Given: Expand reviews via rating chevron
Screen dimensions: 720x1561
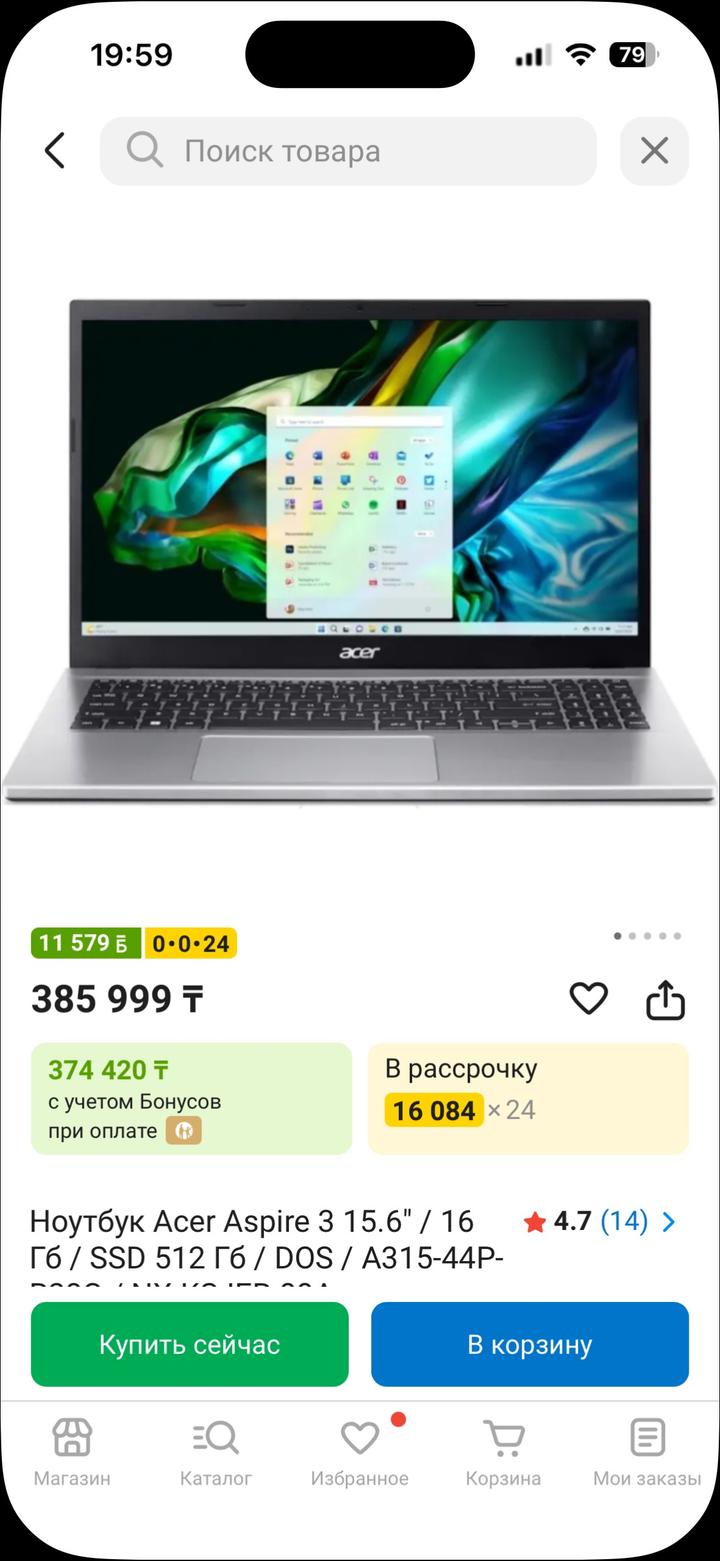Looking at the screenshot, I should [669, 1222].
